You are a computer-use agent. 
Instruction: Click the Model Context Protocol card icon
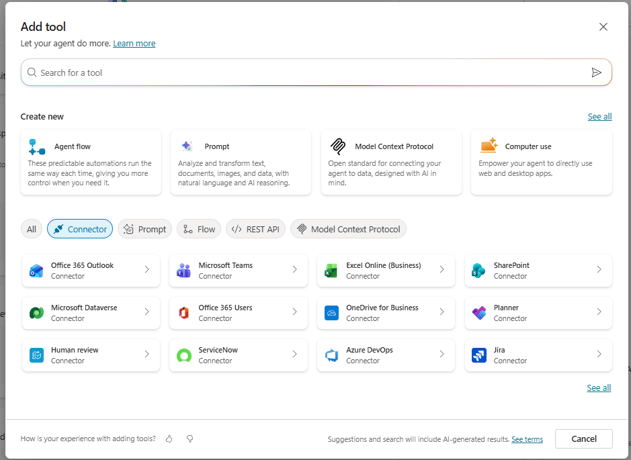click(x=338, y=146)
